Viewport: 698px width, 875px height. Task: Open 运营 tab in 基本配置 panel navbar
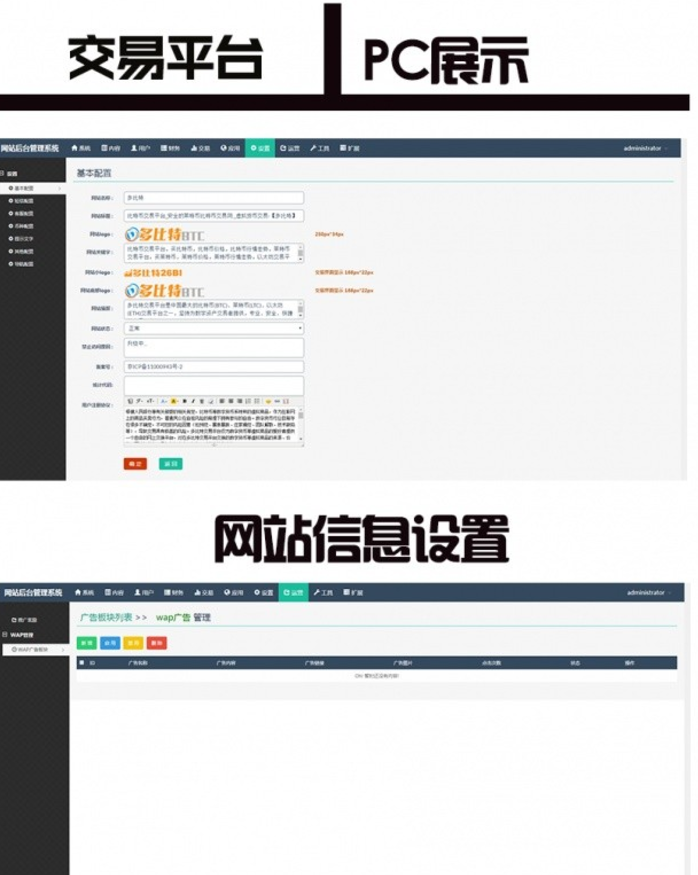pos(290,148)
